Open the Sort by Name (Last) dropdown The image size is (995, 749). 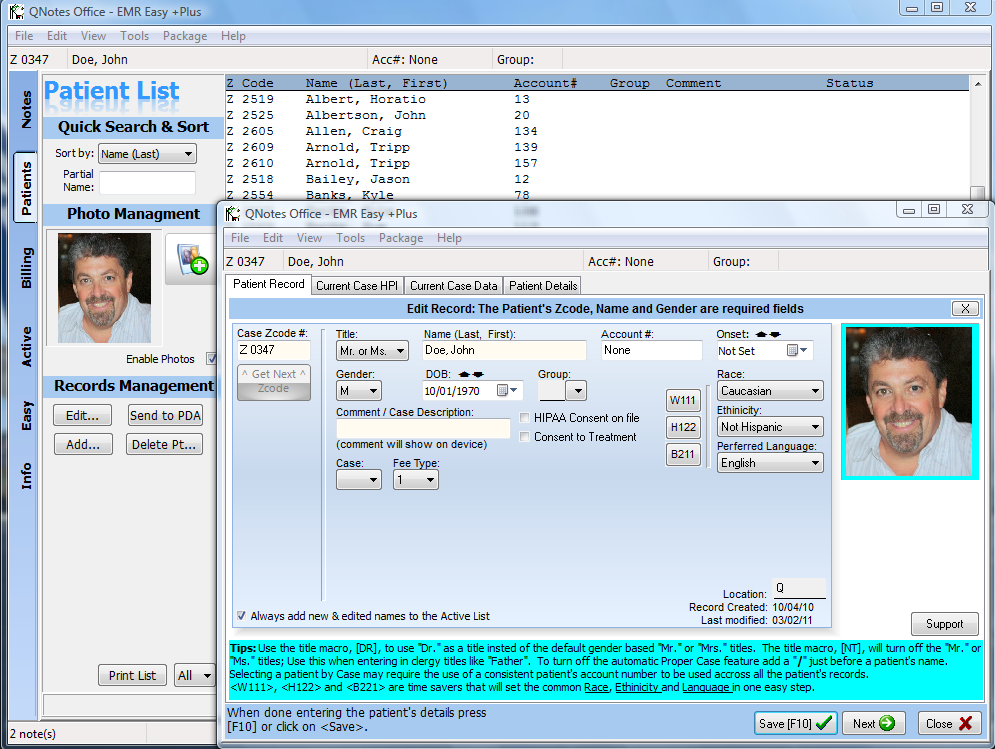tap(148, 154)
